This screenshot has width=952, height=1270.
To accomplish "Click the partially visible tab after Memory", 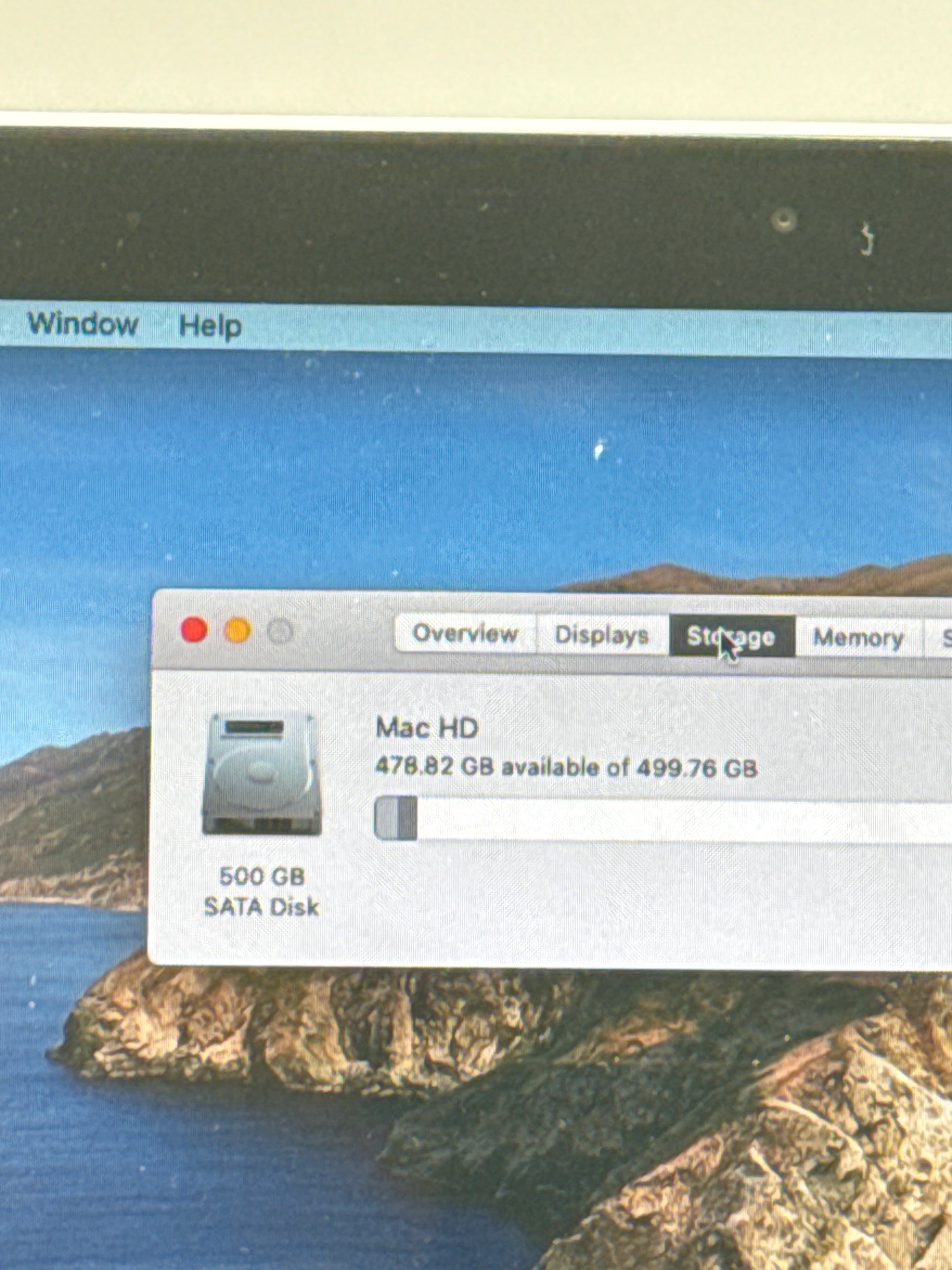I will (x=942, y=639).
